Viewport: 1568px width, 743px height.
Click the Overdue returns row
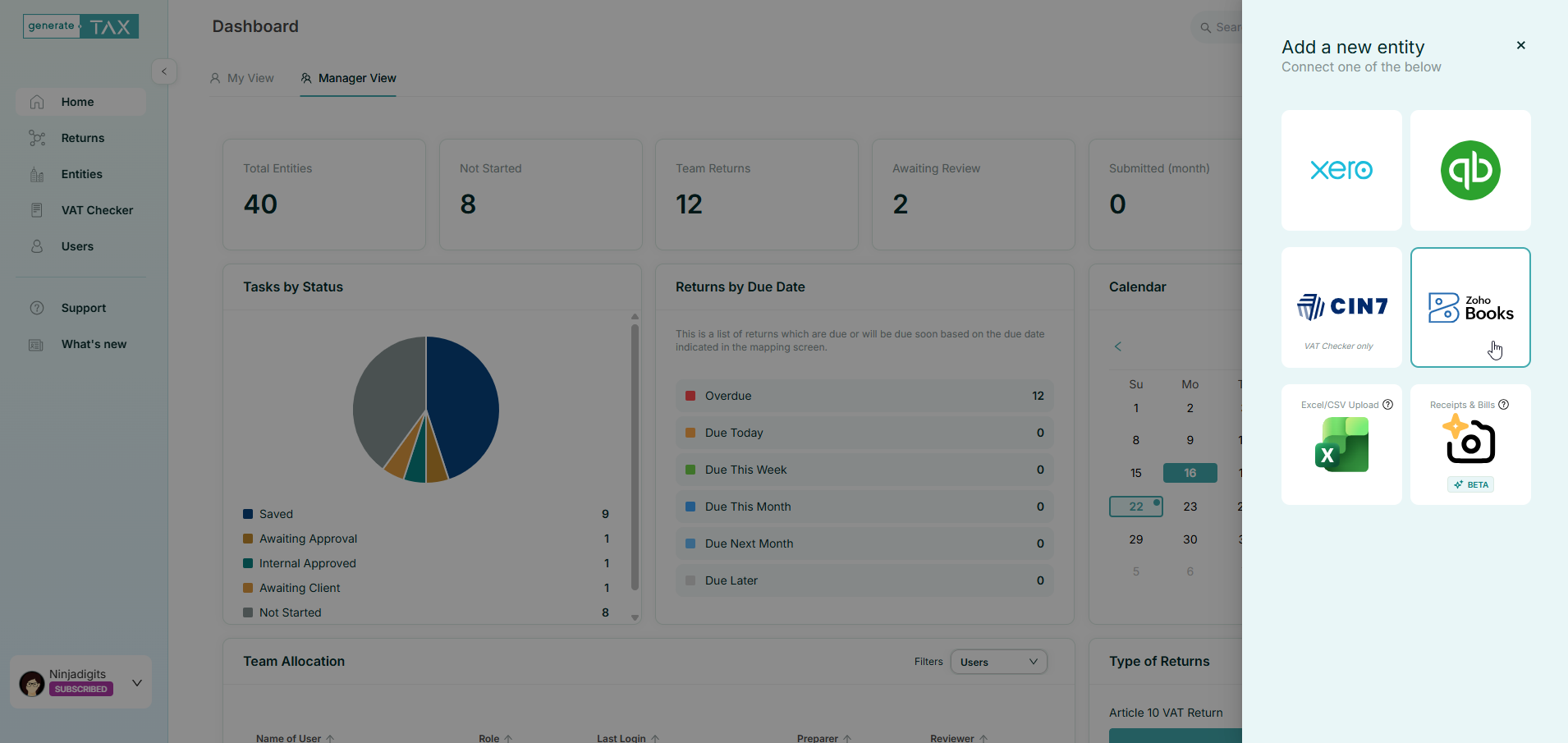click(864, 396)
